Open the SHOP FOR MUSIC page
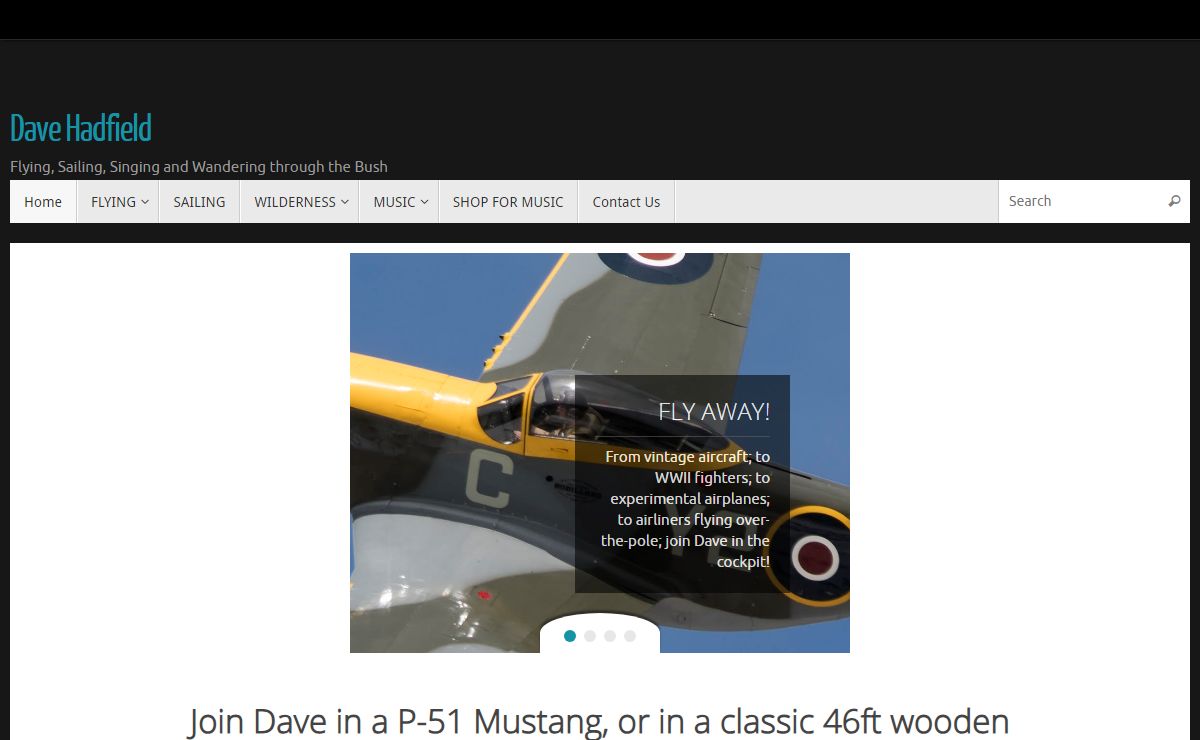This screenshot has width=1200, height=740. pyautogui.click(x=508, y=202)
